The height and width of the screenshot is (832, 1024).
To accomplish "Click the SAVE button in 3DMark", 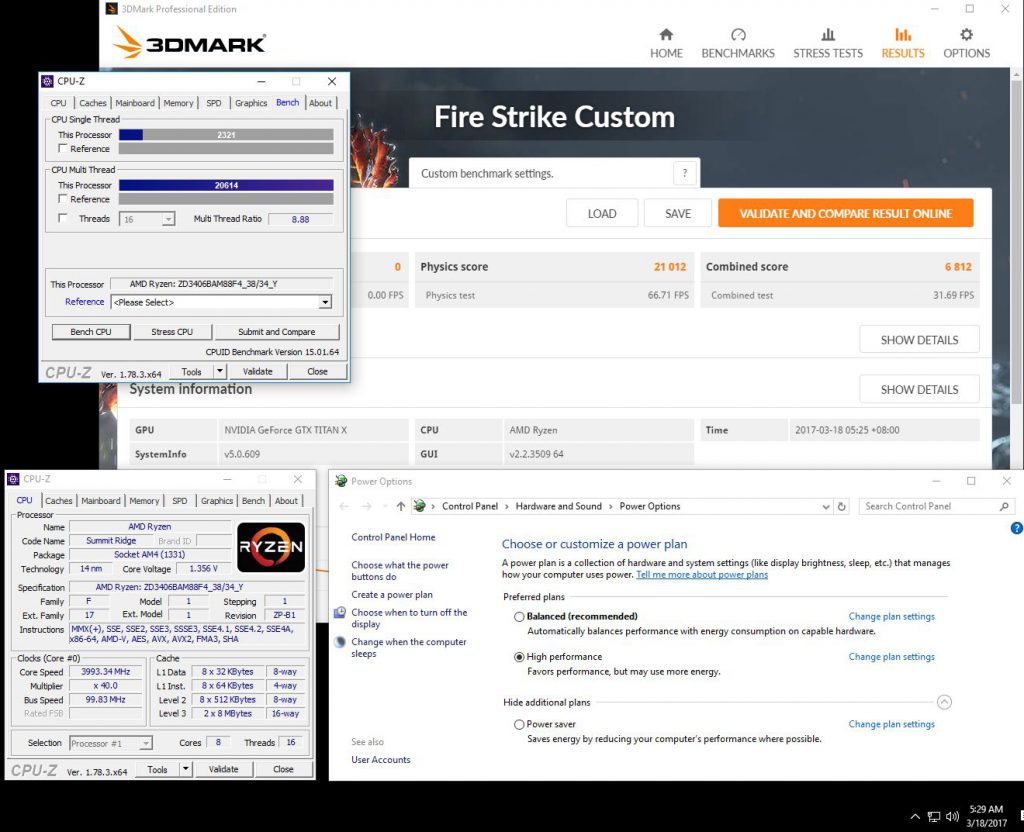I will pyautogui.click(x=678, y=214).
